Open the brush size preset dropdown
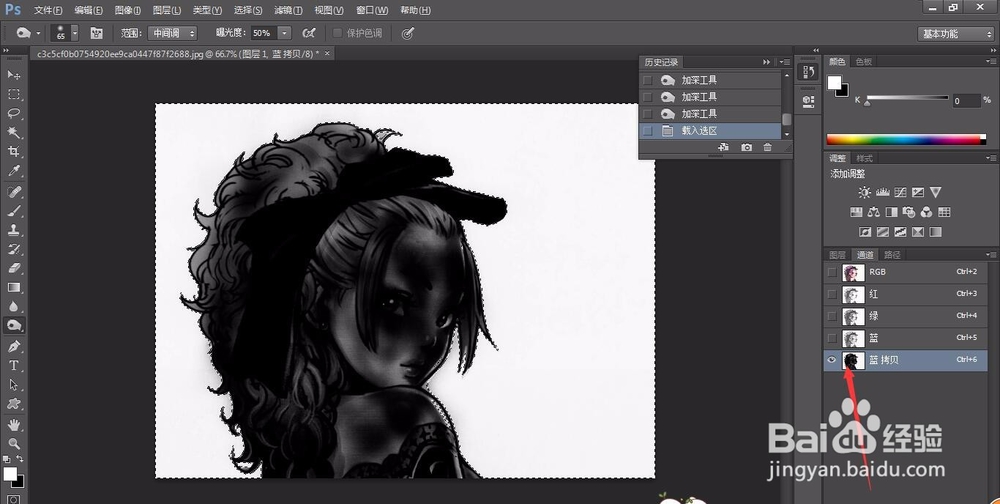1000x504 pixels. pyautogui.click(x=75, y=33)
